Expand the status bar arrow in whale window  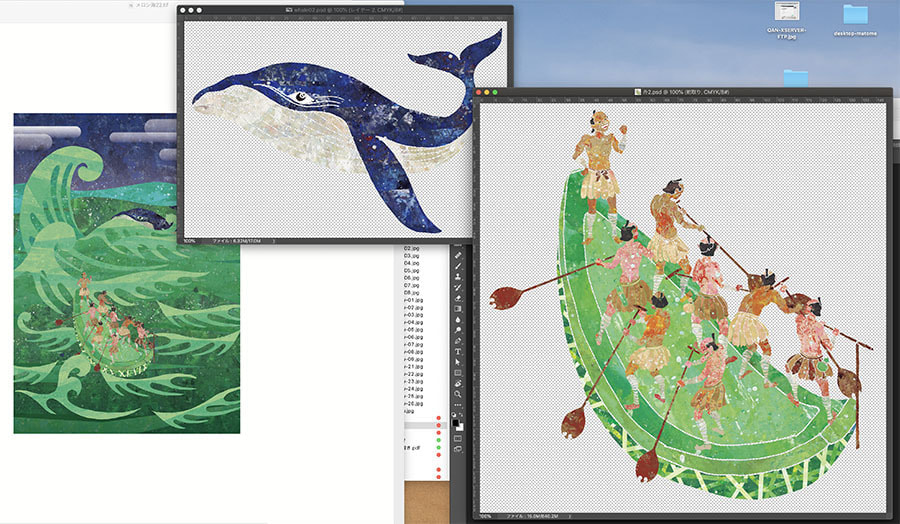[273, 241]
